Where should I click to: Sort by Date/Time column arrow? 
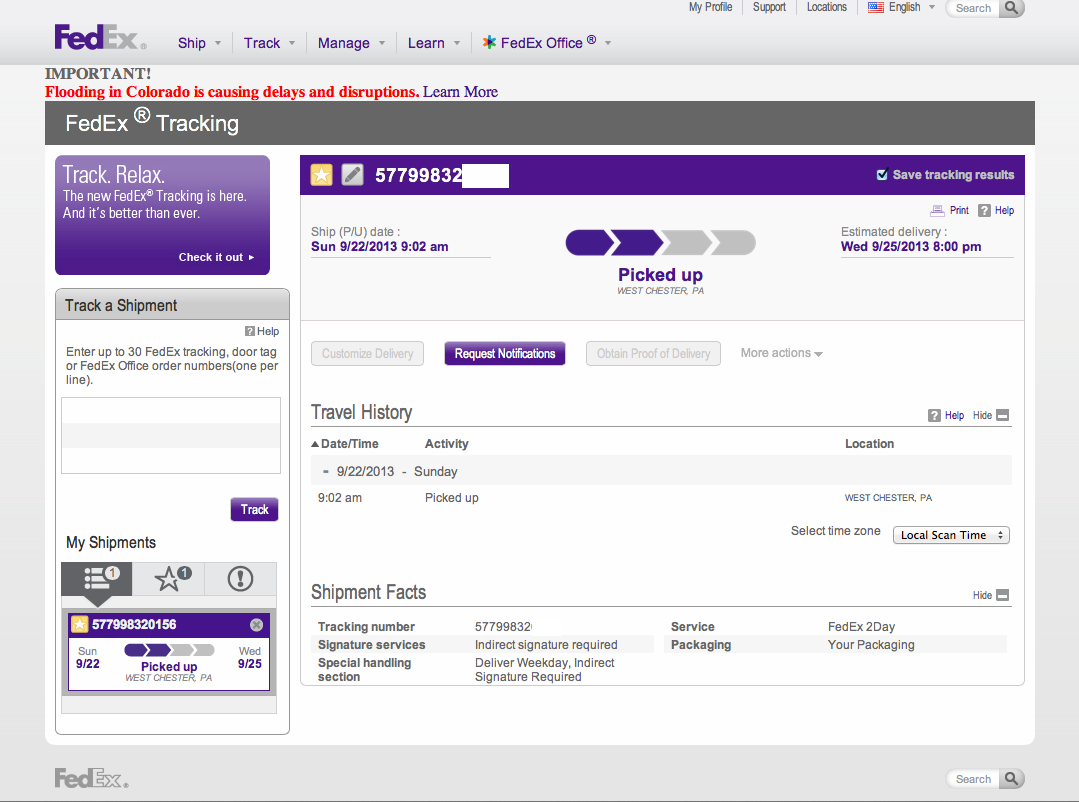pyautogui.click(x=315, y=444)
